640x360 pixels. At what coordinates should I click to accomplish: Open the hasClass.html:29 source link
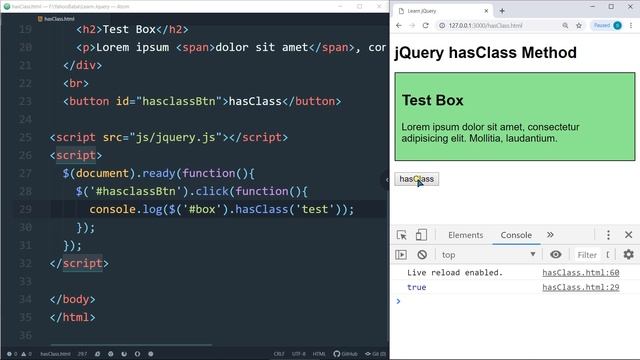click(x=580, y=287)
